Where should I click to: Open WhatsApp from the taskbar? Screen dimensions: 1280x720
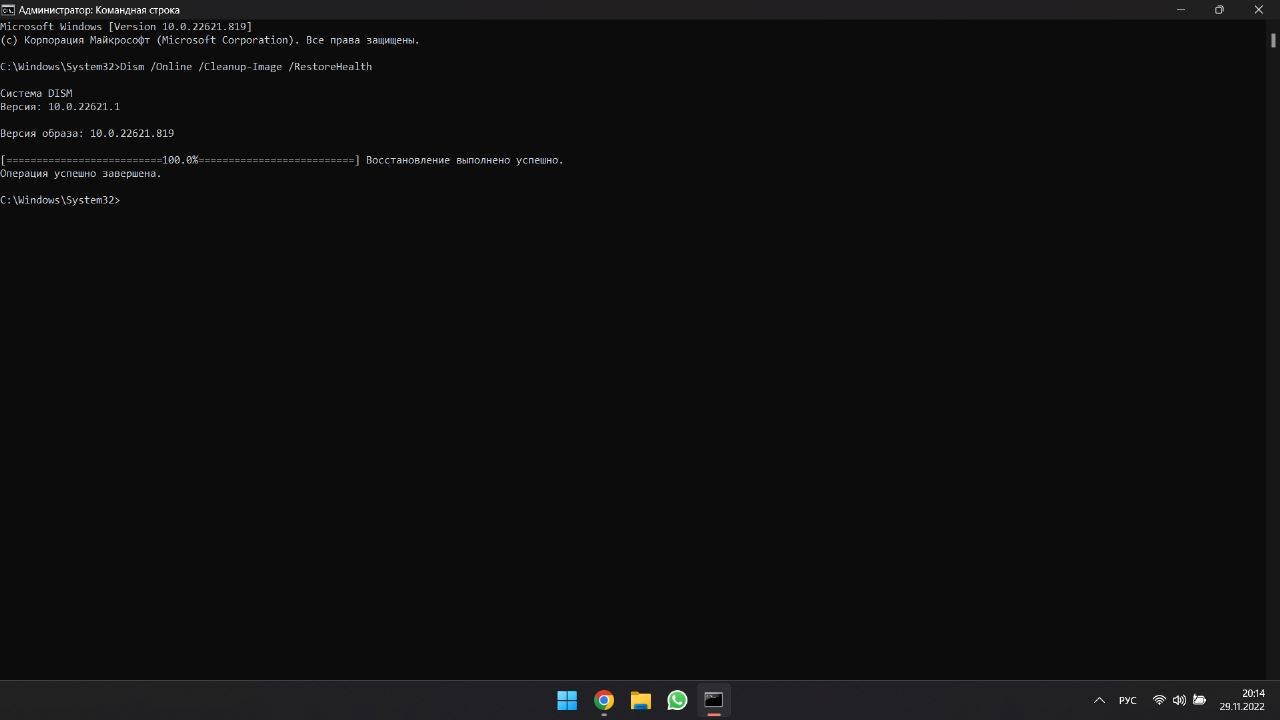click(x=677, y=700)
